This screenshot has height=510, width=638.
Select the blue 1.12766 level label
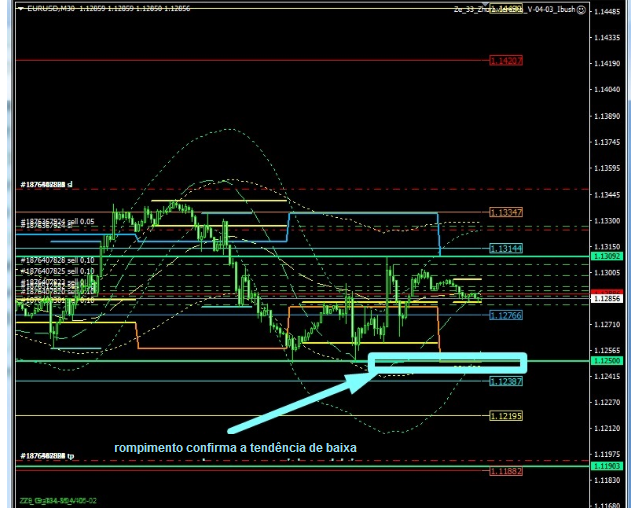coord(506,315)
